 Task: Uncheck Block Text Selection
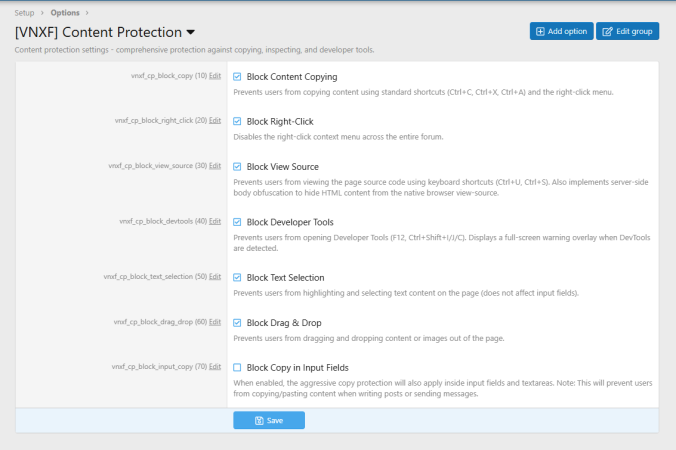[x=237, y=278]
